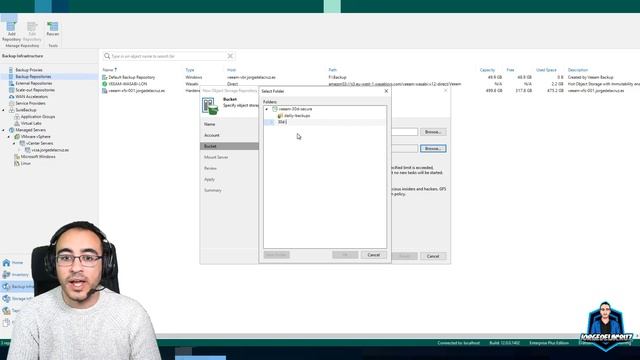Image resolution: width=640 pixels, height=360 pixels.
Task: Click the upper Browse button for bucket
Action: (433, 132)
